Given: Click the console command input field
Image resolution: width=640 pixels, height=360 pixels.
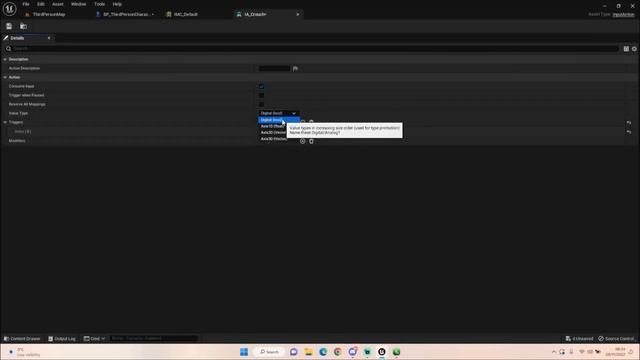Looking at the screenshot, I should [x=154, y=338].
